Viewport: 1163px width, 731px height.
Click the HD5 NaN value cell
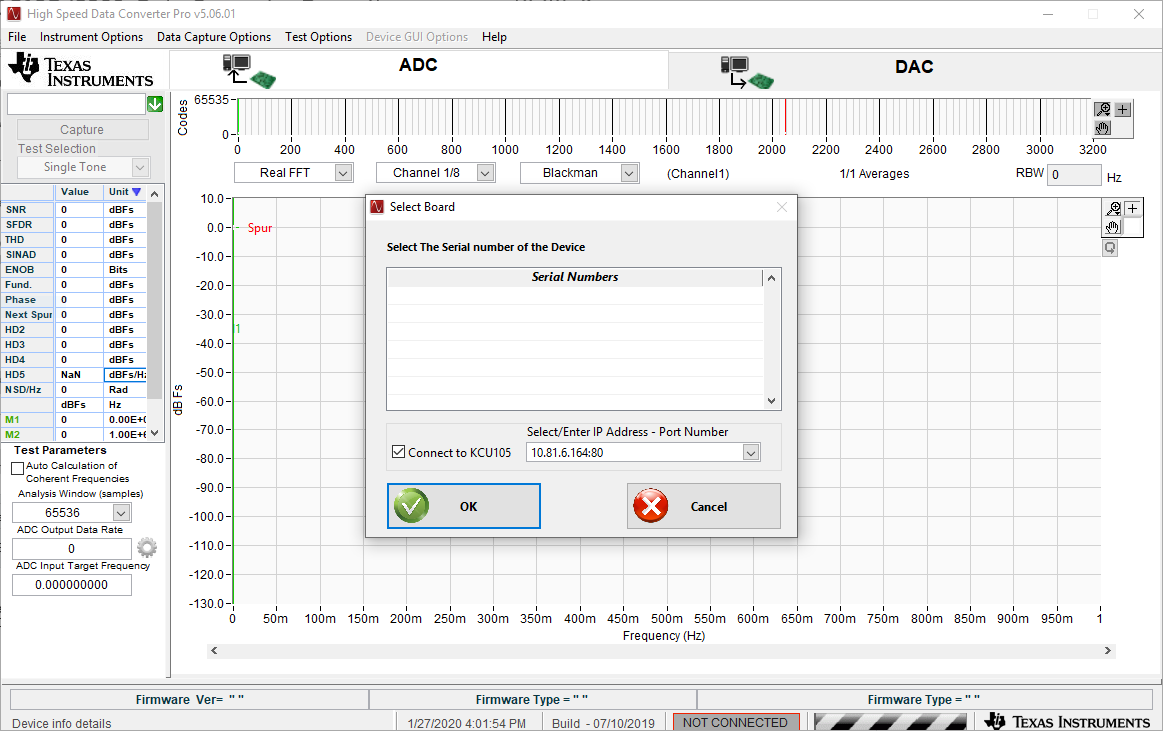coord(79,375)
